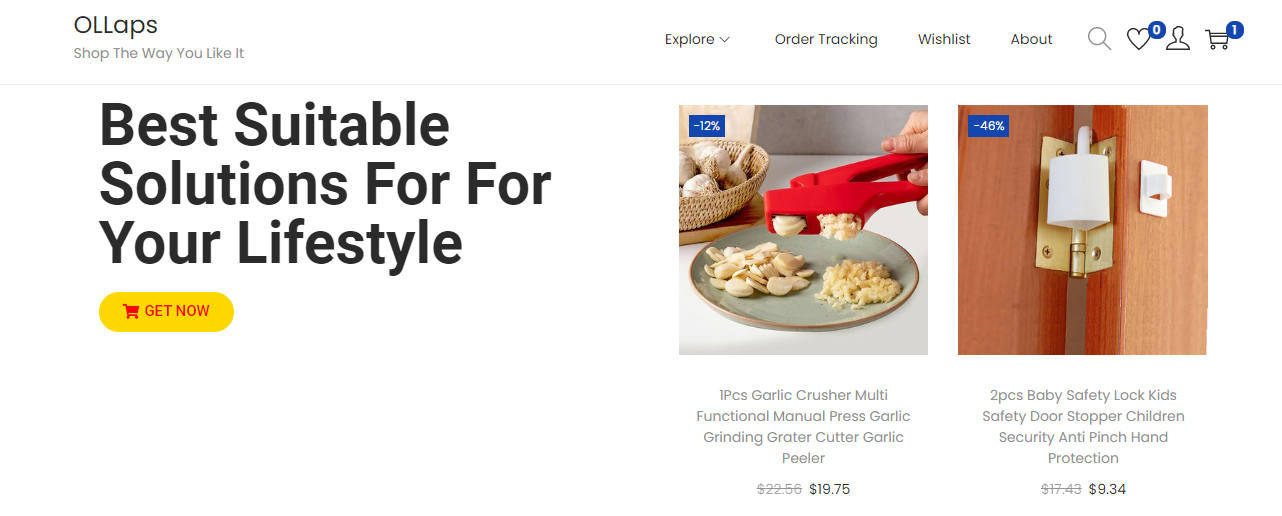The width and height of the screenshot is (1282, 516).
Task: Open the search magnifier icon
Action: coord(1099,39)
